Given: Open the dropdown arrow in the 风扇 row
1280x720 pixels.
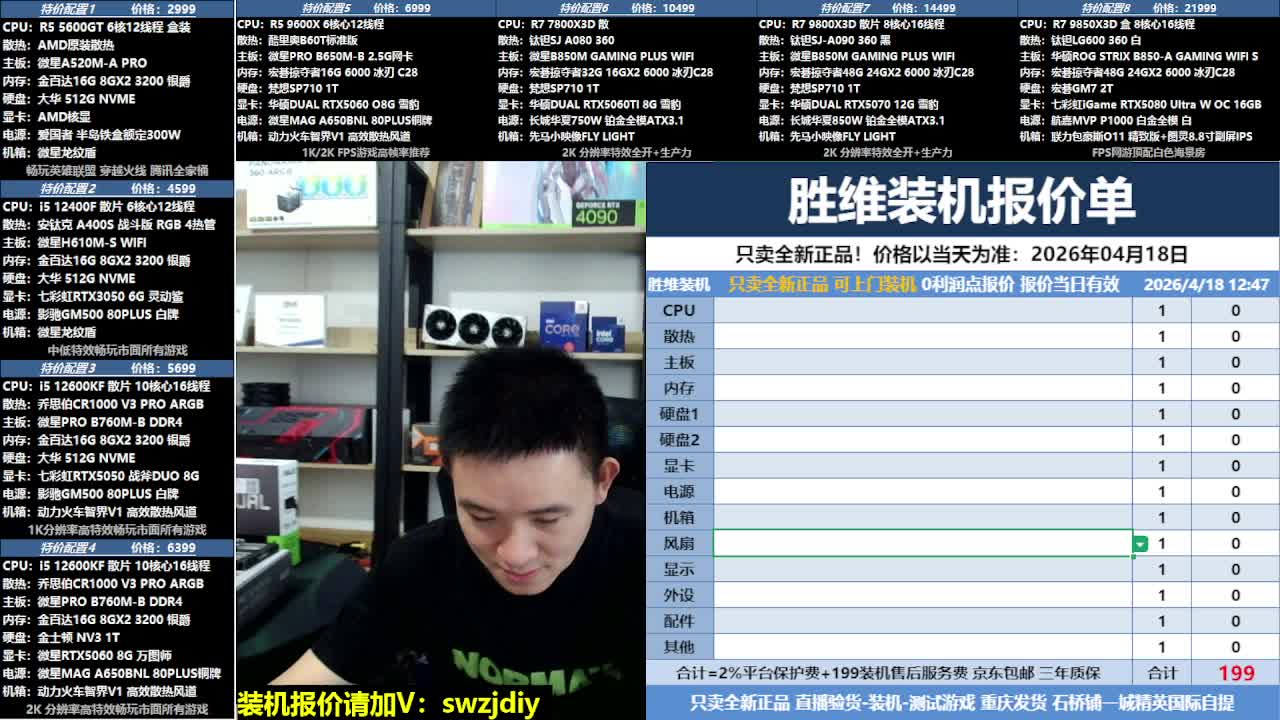Looking at the screenshot, I should [x=1140, y=544].
